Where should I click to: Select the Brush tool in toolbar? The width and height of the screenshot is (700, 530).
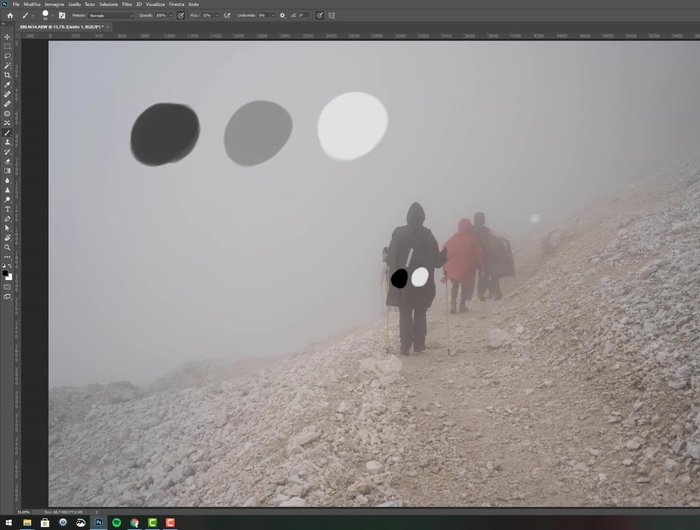[7, 132]
